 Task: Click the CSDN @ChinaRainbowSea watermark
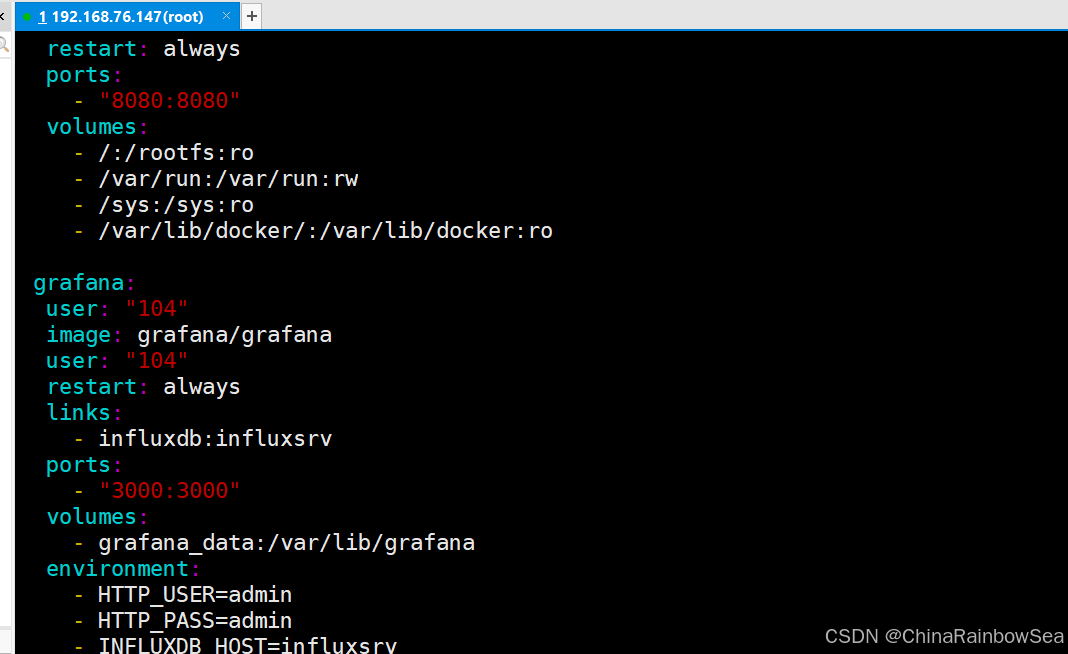944,635
